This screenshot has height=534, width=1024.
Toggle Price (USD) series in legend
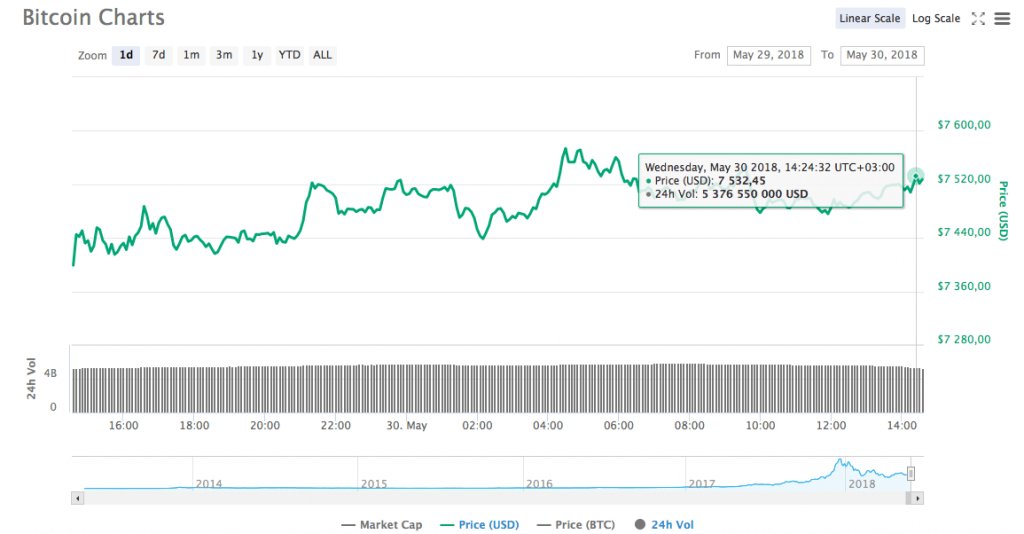[480, 525]
